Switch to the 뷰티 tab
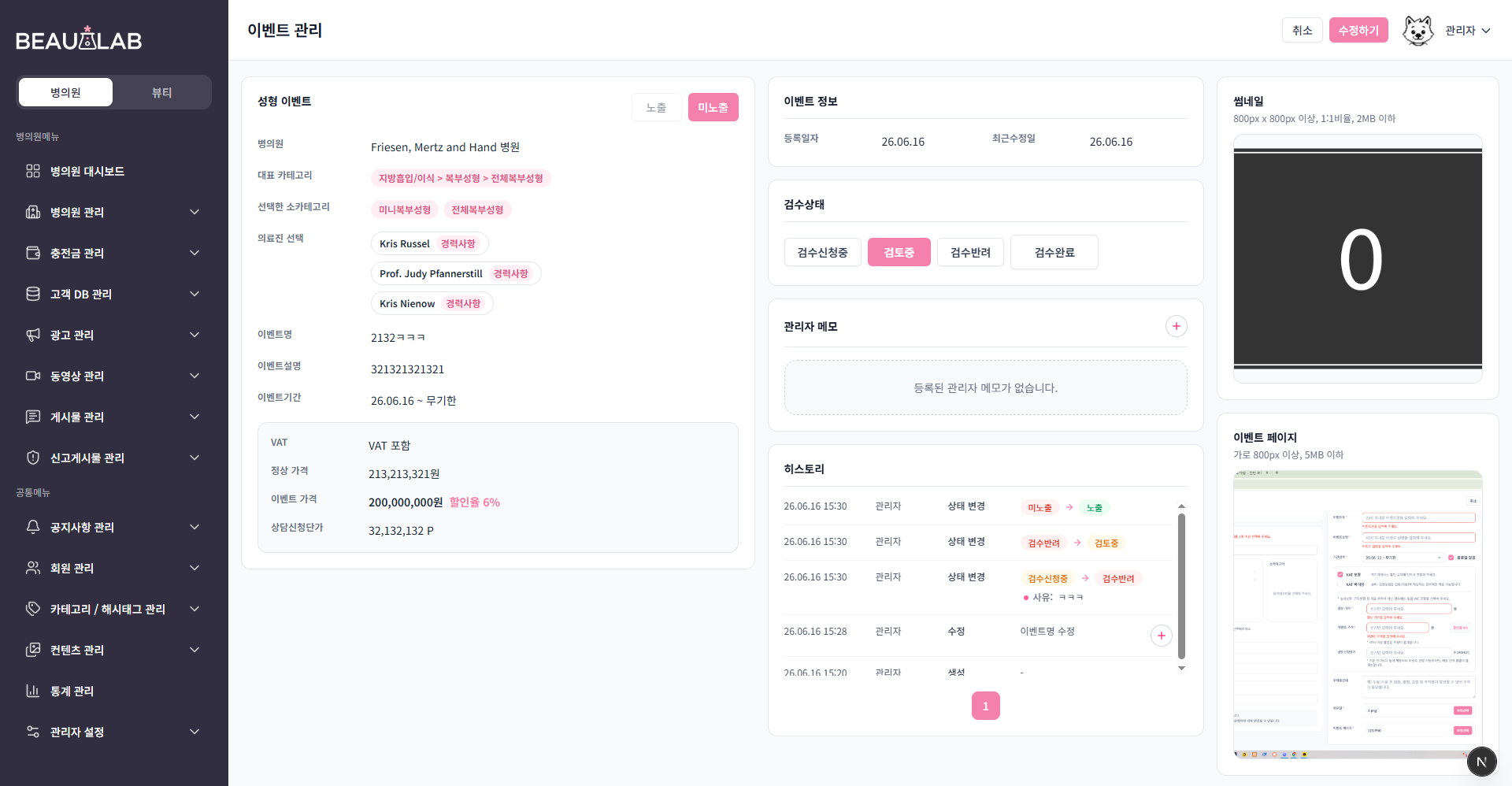 tap(161, 92)
